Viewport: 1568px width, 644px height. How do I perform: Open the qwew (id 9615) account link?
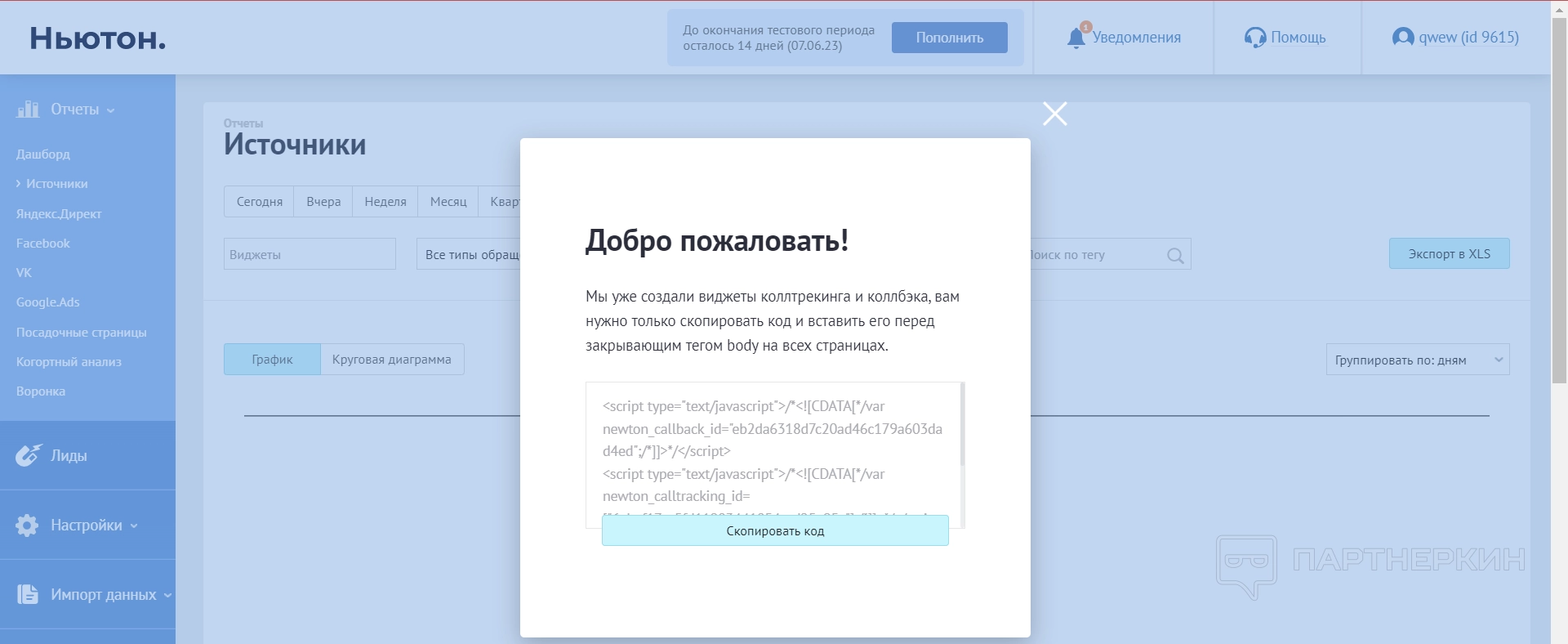point(1469,38)
